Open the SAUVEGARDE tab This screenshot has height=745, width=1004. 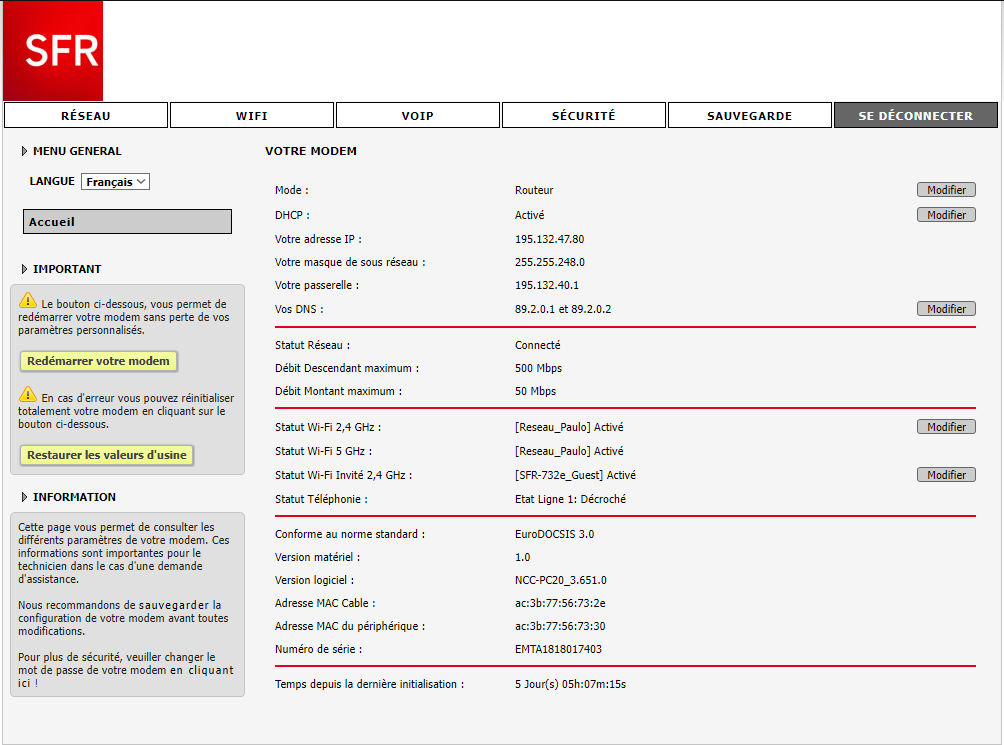pyautogui.click(x=750, y=116)
